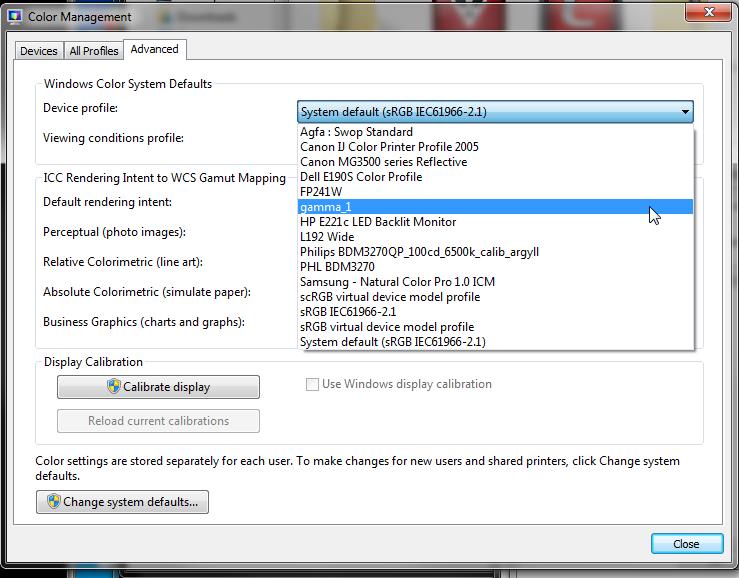
Task: Pick Canon MG3500 series Reflective
Action: tap(495, 162)
